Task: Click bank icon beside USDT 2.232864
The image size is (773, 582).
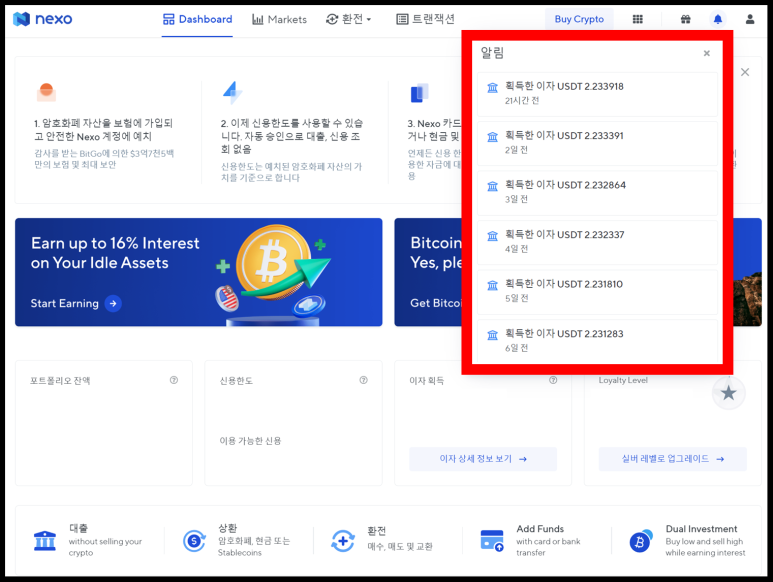Action: pos(492,186)
